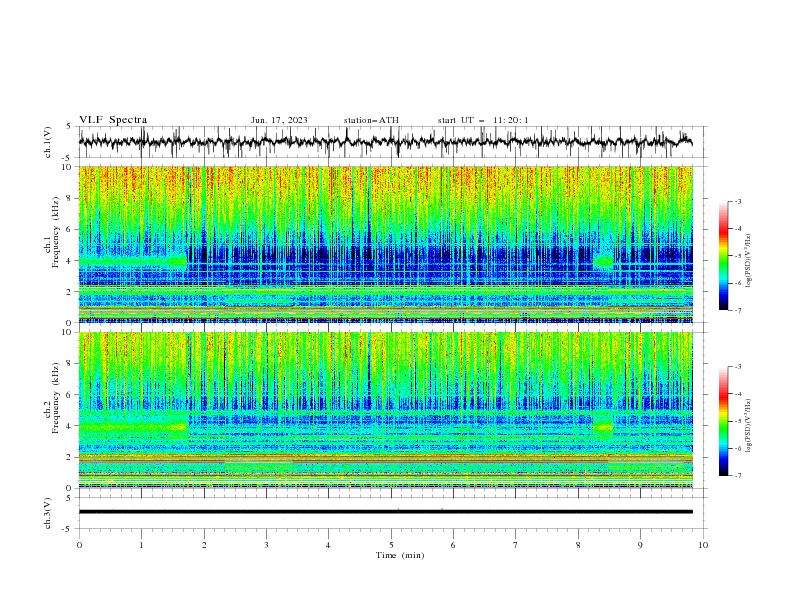Click the "-7" label on ch.2 color bar
Viewport: 792px width, 612px height.
737,476
